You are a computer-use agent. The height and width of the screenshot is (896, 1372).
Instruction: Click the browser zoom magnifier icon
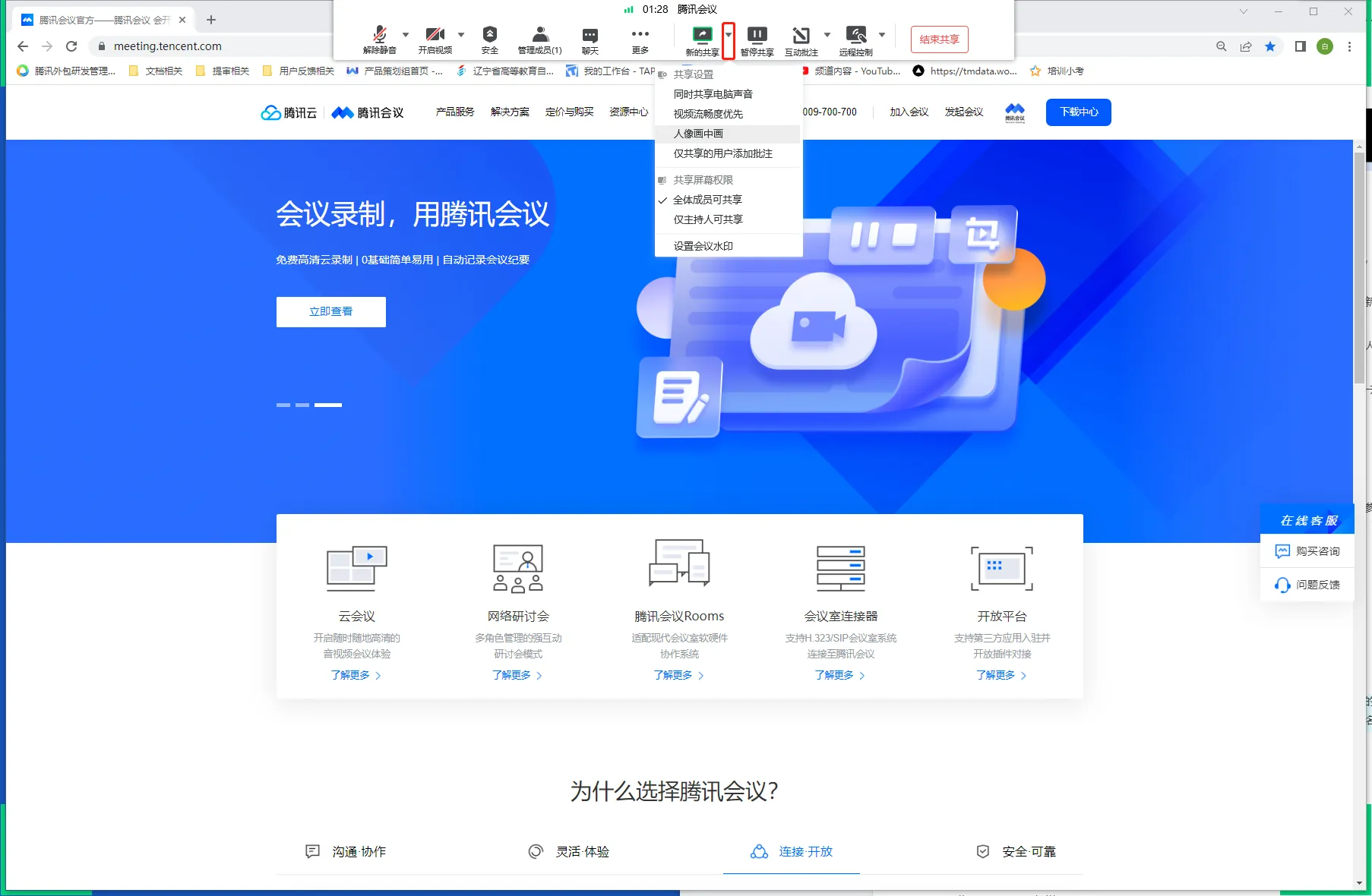1222,46
